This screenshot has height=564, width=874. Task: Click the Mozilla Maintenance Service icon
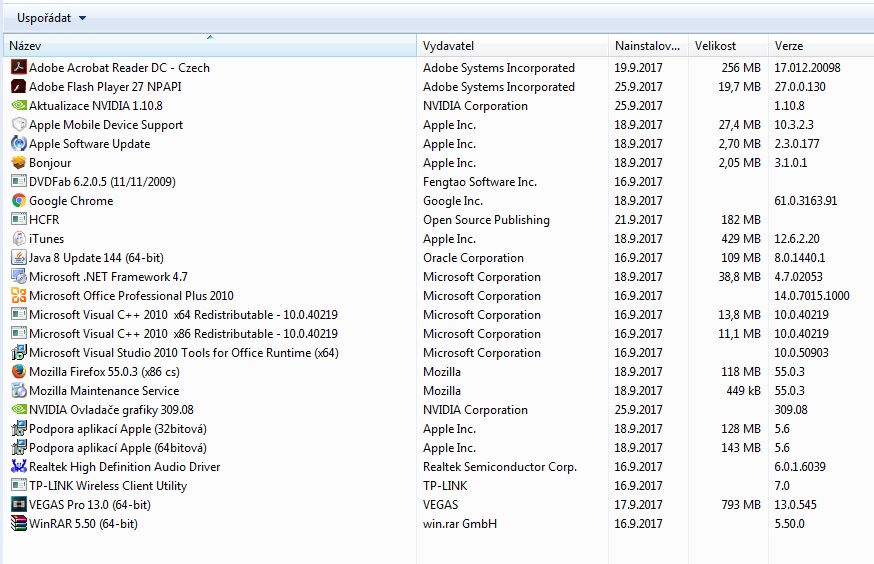[19, 390]
